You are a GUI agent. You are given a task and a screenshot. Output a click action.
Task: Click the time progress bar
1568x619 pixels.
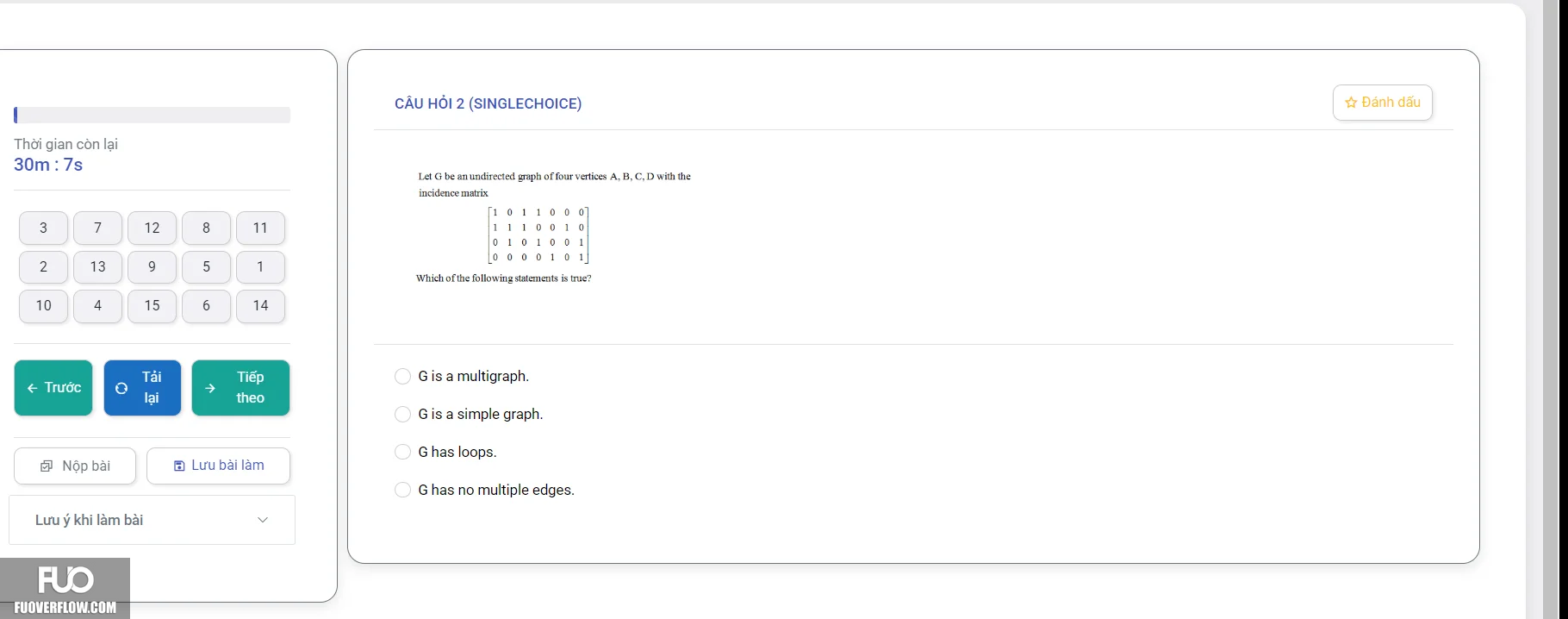tap(152, 116)
